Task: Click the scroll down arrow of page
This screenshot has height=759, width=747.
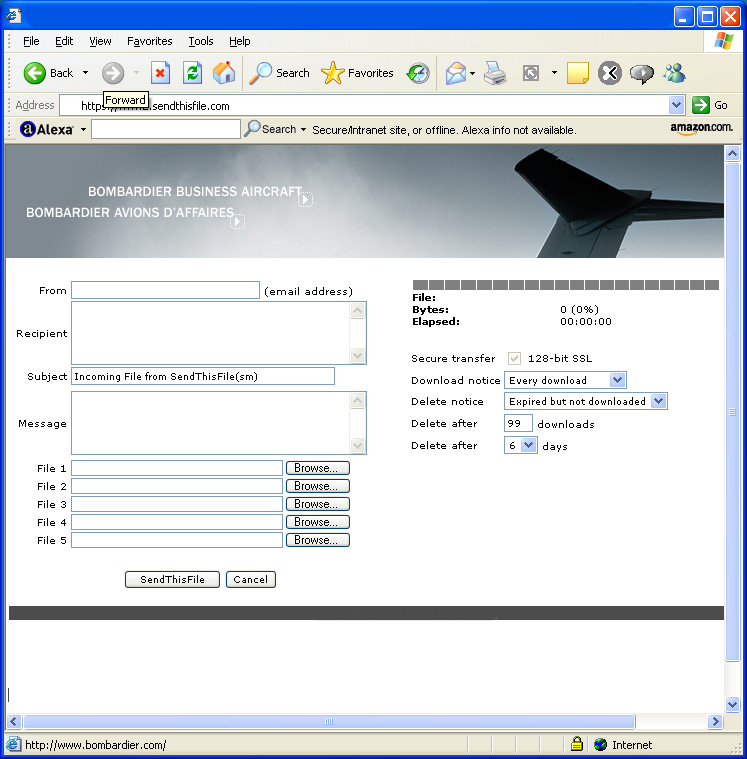Action: 732,705
